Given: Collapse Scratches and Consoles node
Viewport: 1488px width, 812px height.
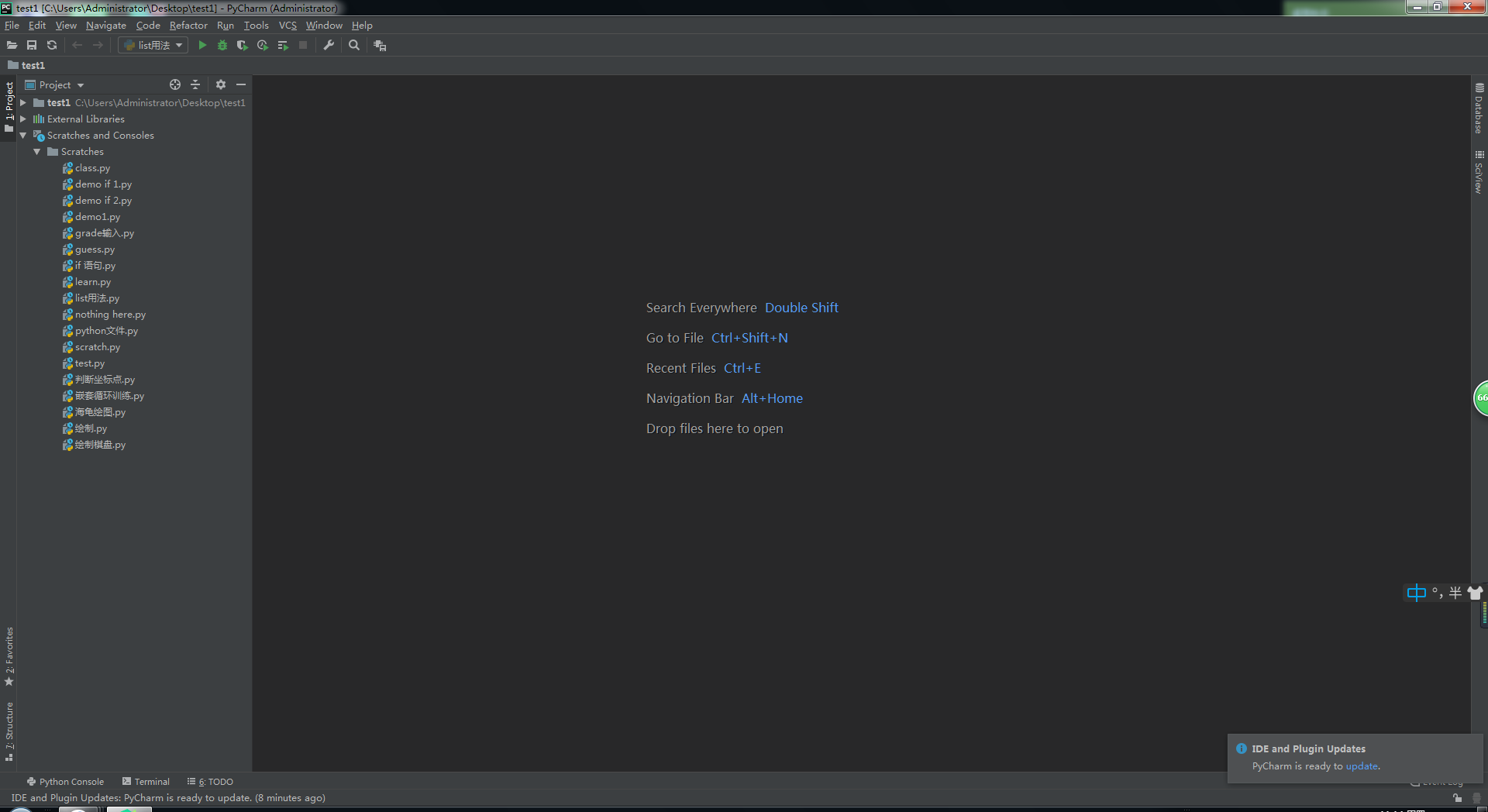Looking at the screenshot, I should pos(23,135).
